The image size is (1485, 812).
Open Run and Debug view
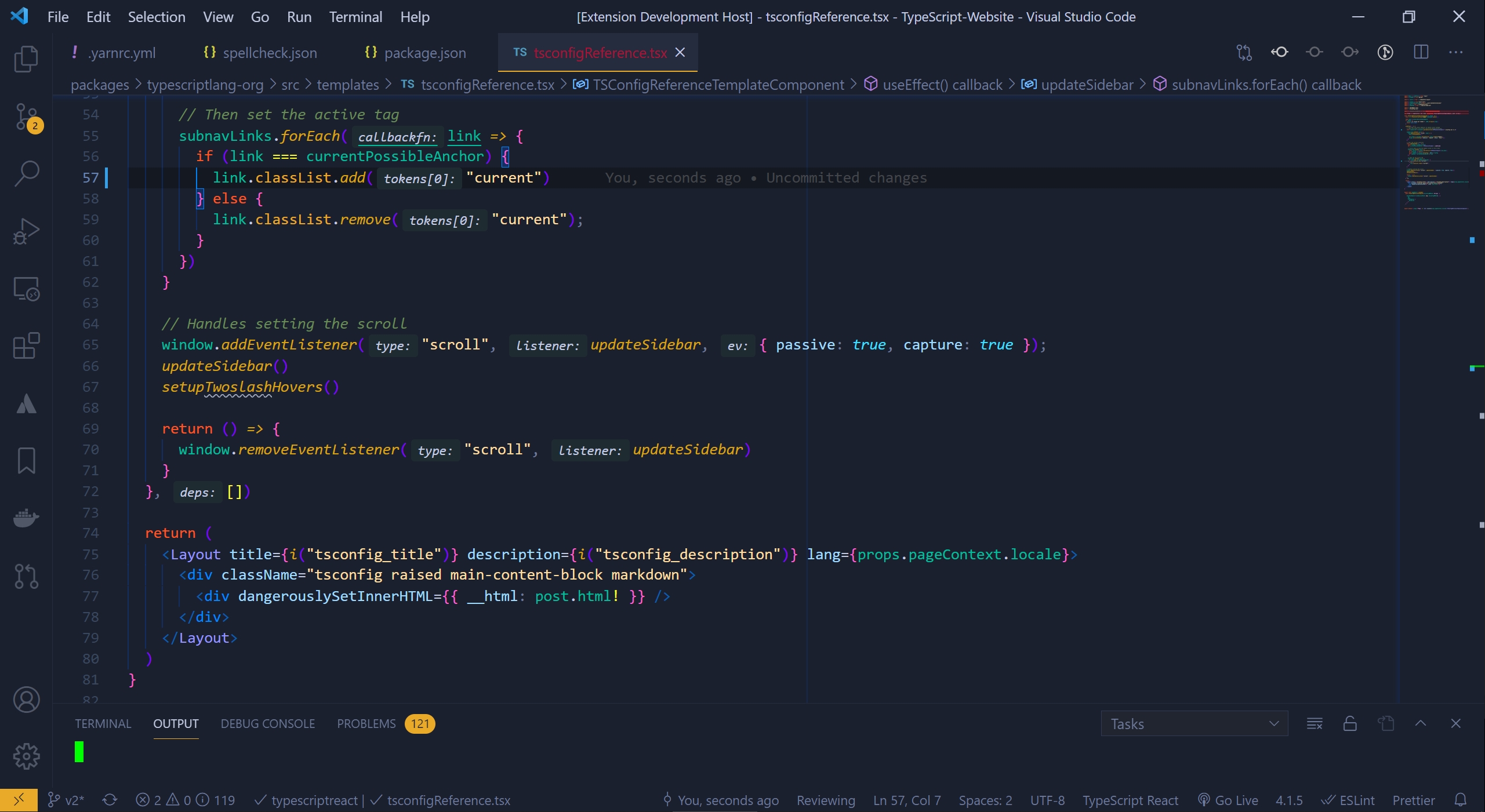(26, 231)
